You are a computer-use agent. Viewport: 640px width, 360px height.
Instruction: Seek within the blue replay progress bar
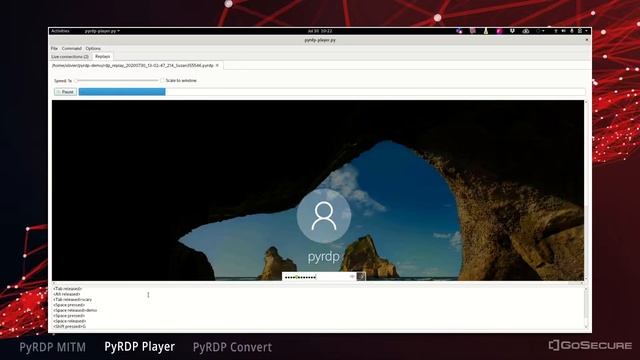[122, 92]
